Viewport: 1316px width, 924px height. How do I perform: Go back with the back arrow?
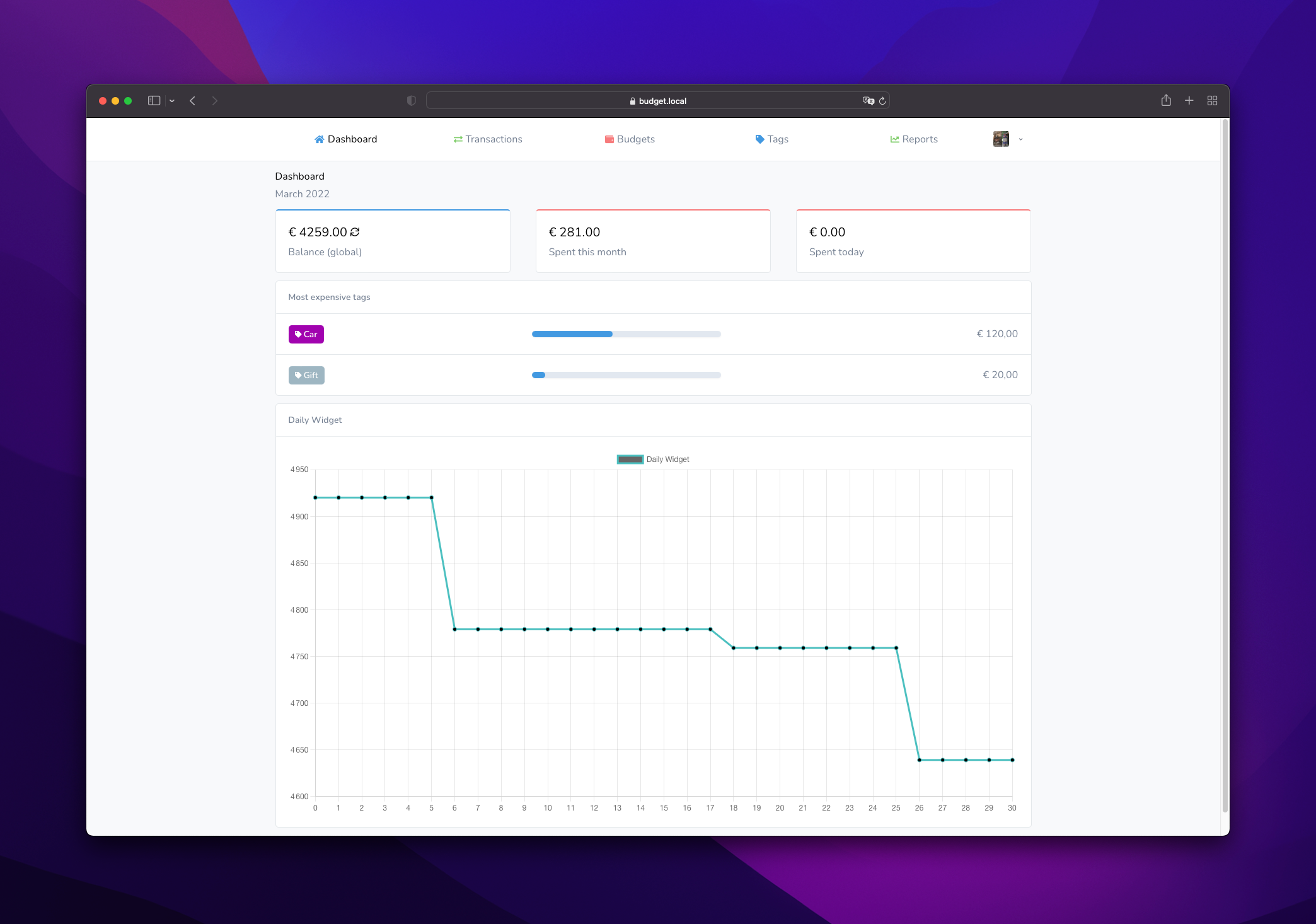193,101
